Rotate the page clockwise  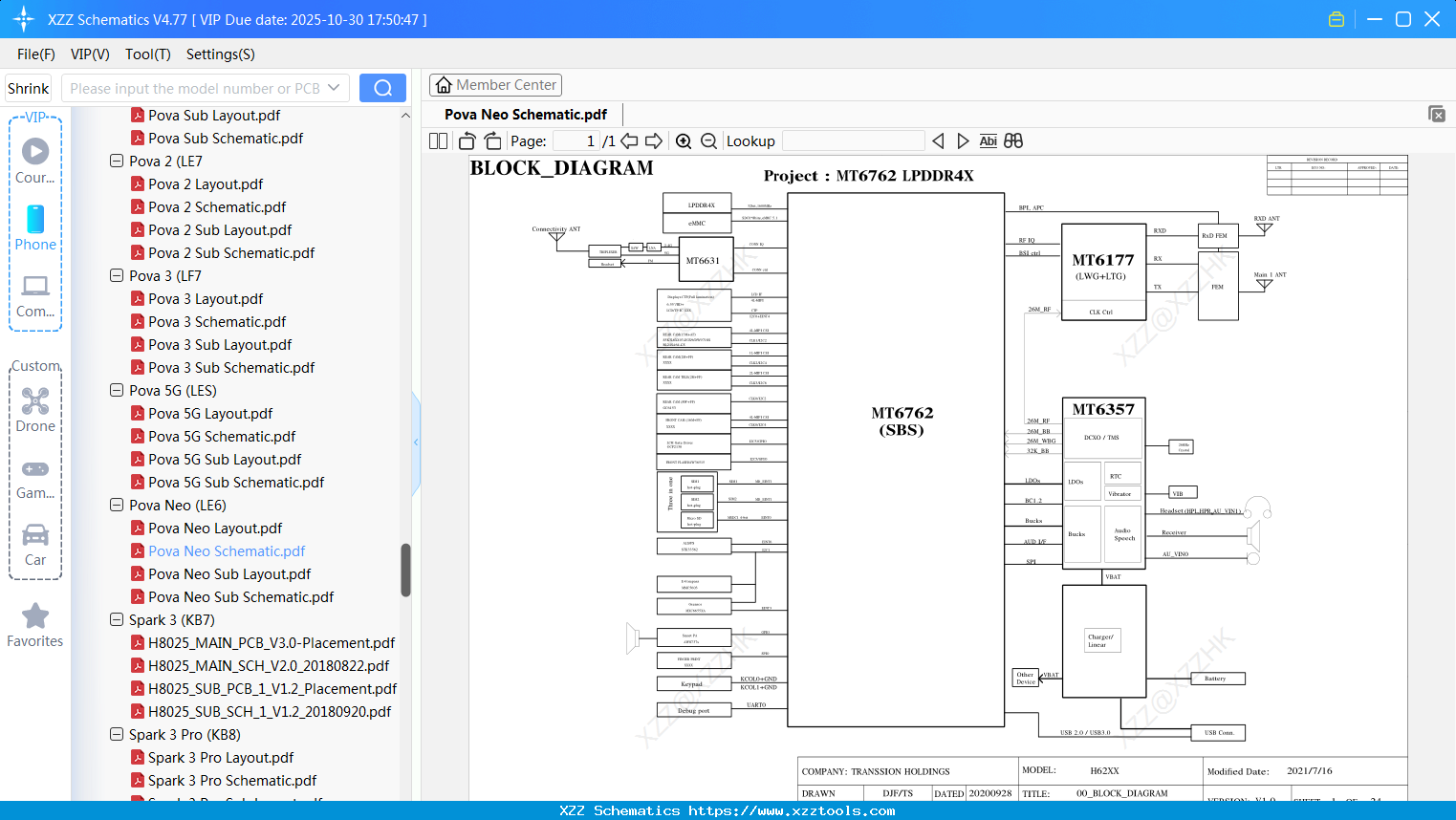click(491, 140)
